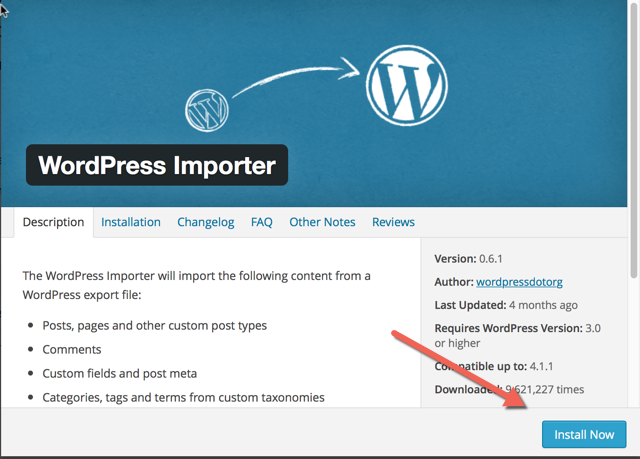The width and height of the screenshot is (640, 459).
Task: Click the Version: 0.6.1 text
Action: coord(468,259)
